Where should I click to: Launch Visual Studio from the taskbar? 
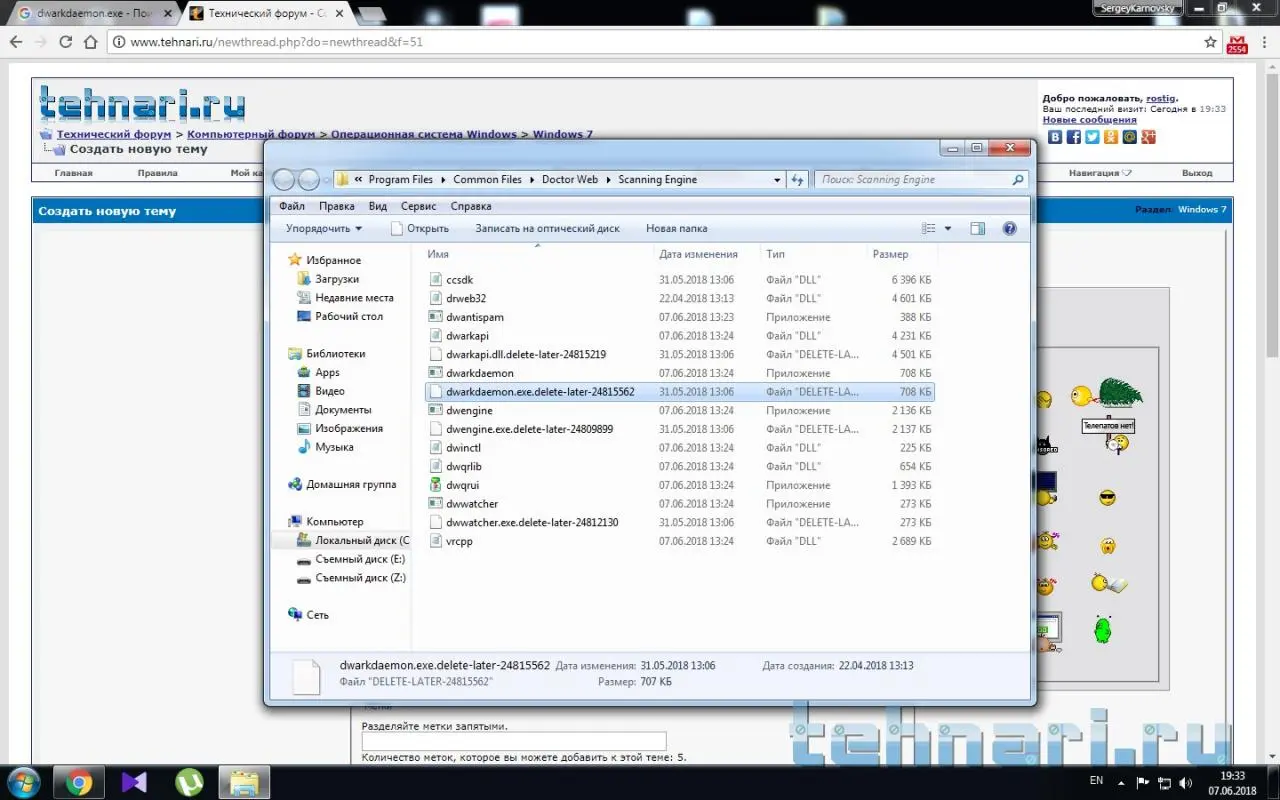coord(134,782)
